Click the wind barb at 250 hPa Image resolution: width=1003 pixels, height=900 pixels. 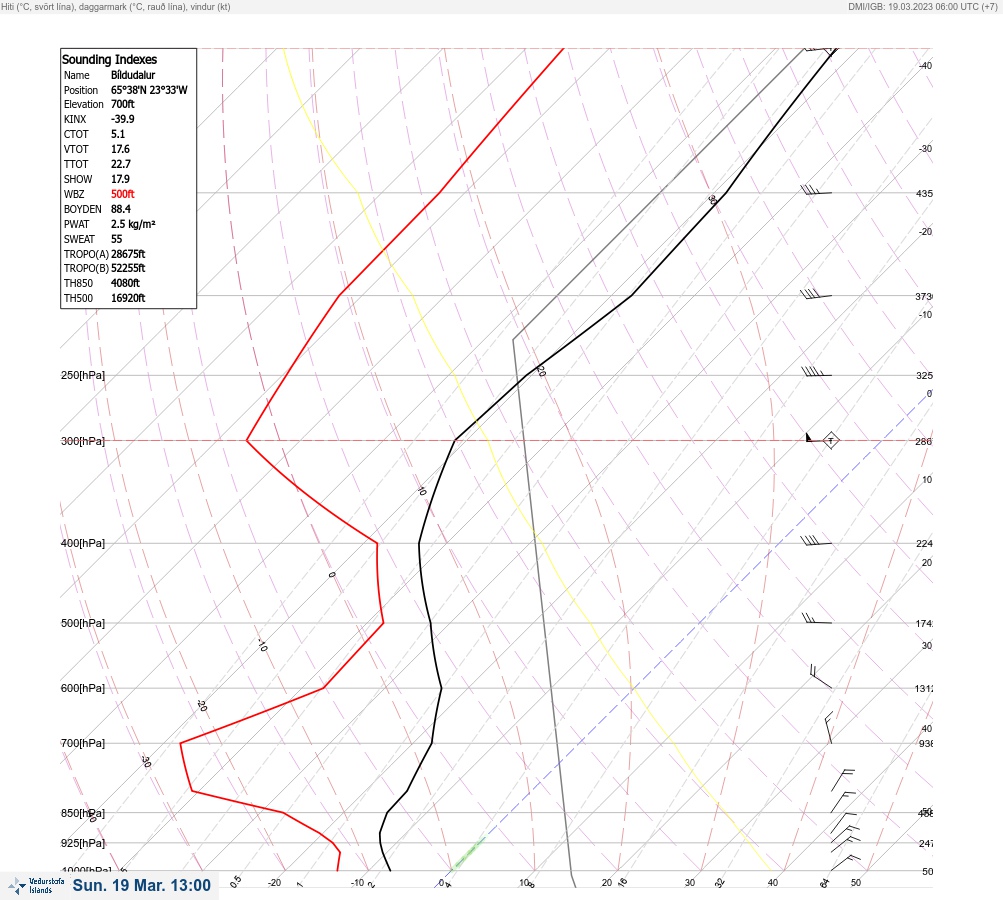point(816,372)
